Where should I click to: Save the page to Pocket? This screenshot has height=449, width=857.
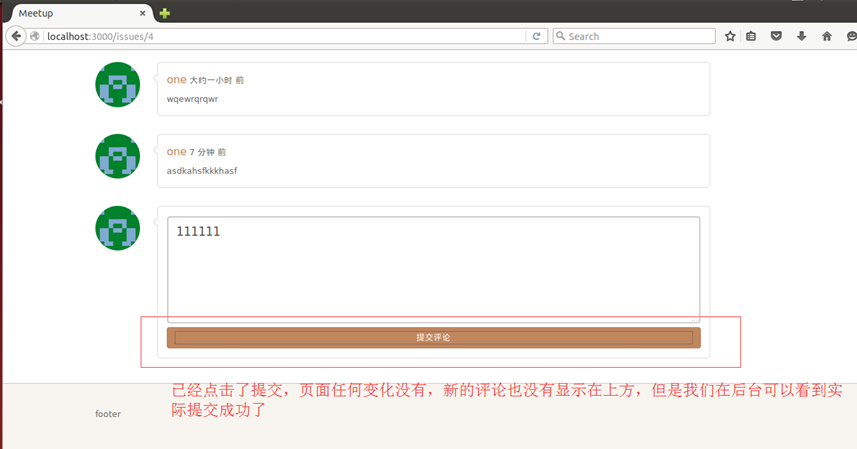point(776,36)
